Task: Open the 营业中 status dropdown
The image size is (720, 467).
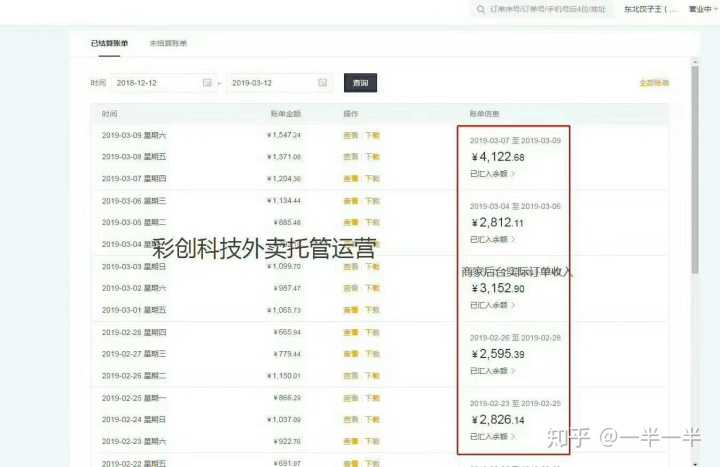Action: [x=703, y=9]
